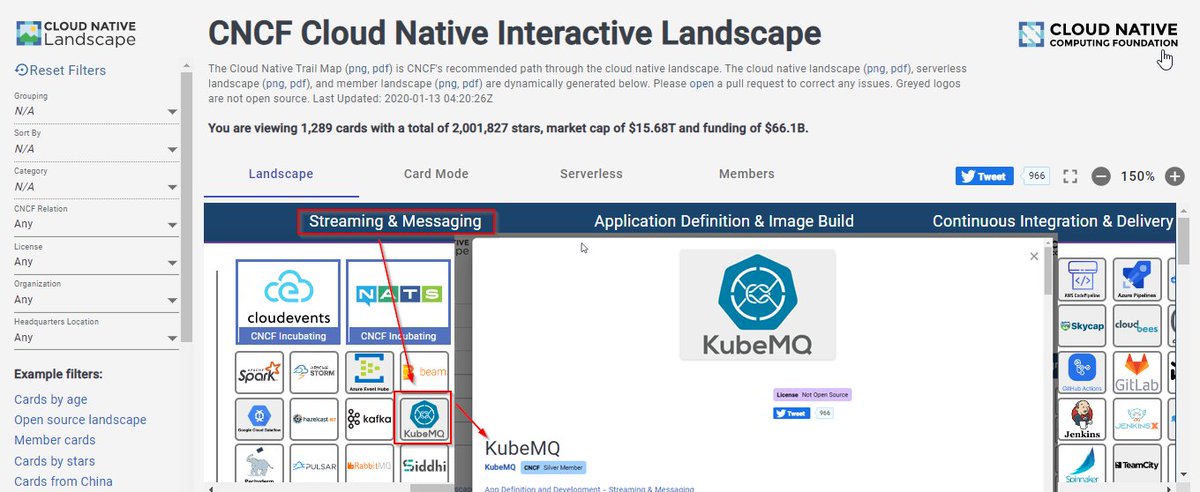Select the Google Cloud Dataflow card

pos(260,419)
